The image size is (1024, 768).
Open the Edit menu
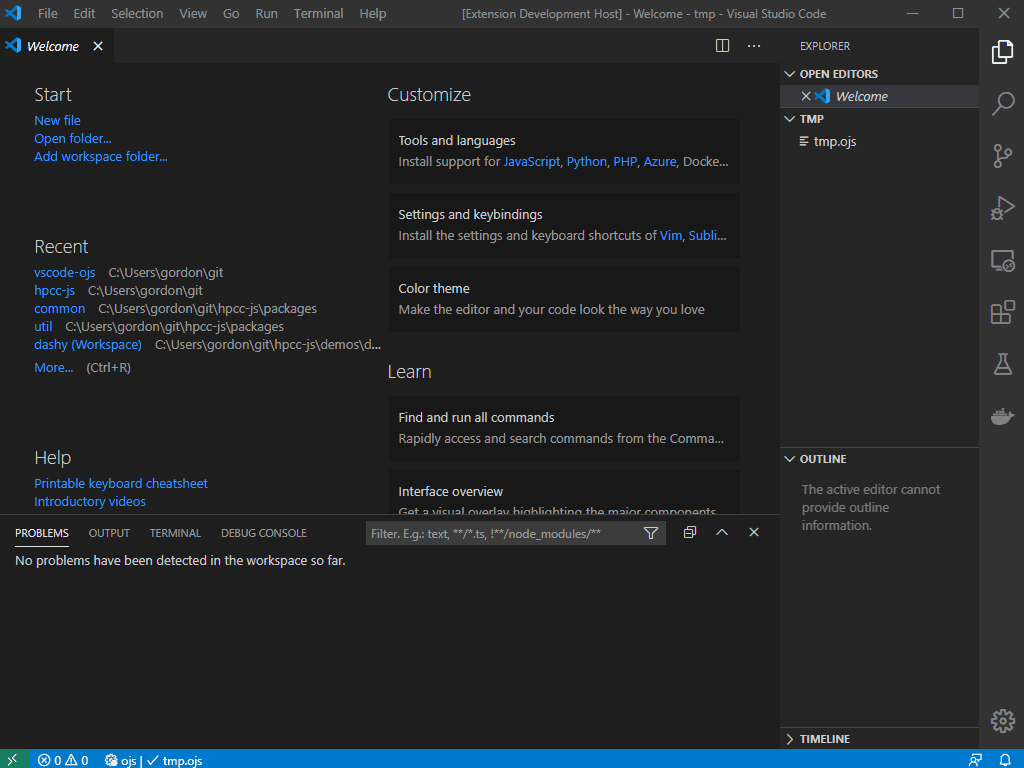[x=84, y=14]
